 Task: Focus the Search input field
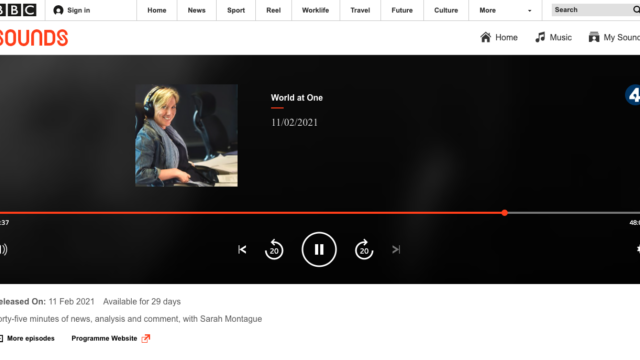(x=592, y=10)
